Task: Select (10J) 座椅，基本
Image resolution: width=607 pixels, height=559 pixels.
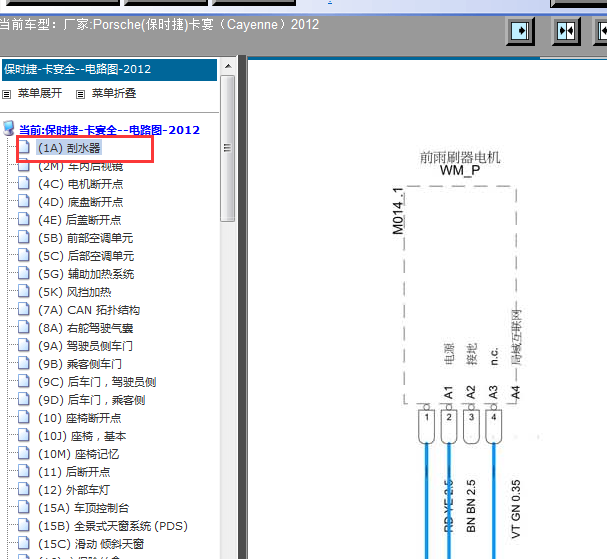Action: click(x=82, y=436)
